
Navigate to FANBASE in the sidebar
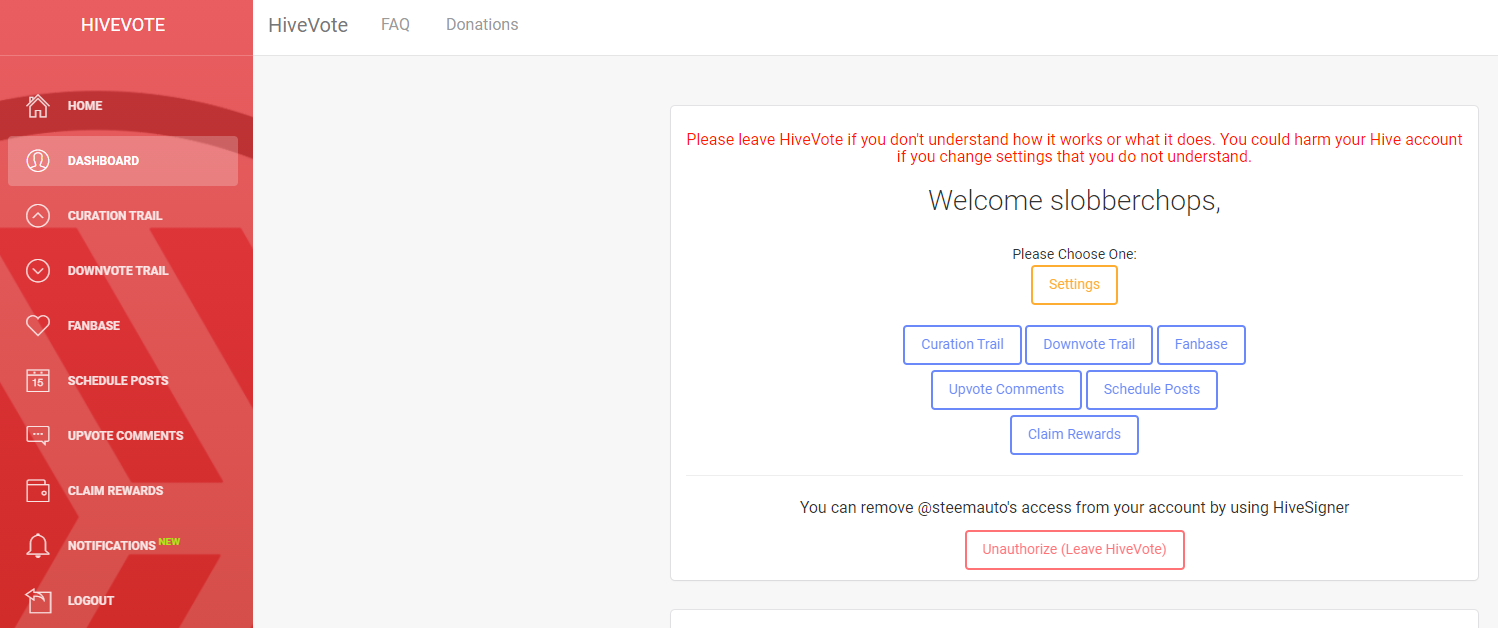123,326
